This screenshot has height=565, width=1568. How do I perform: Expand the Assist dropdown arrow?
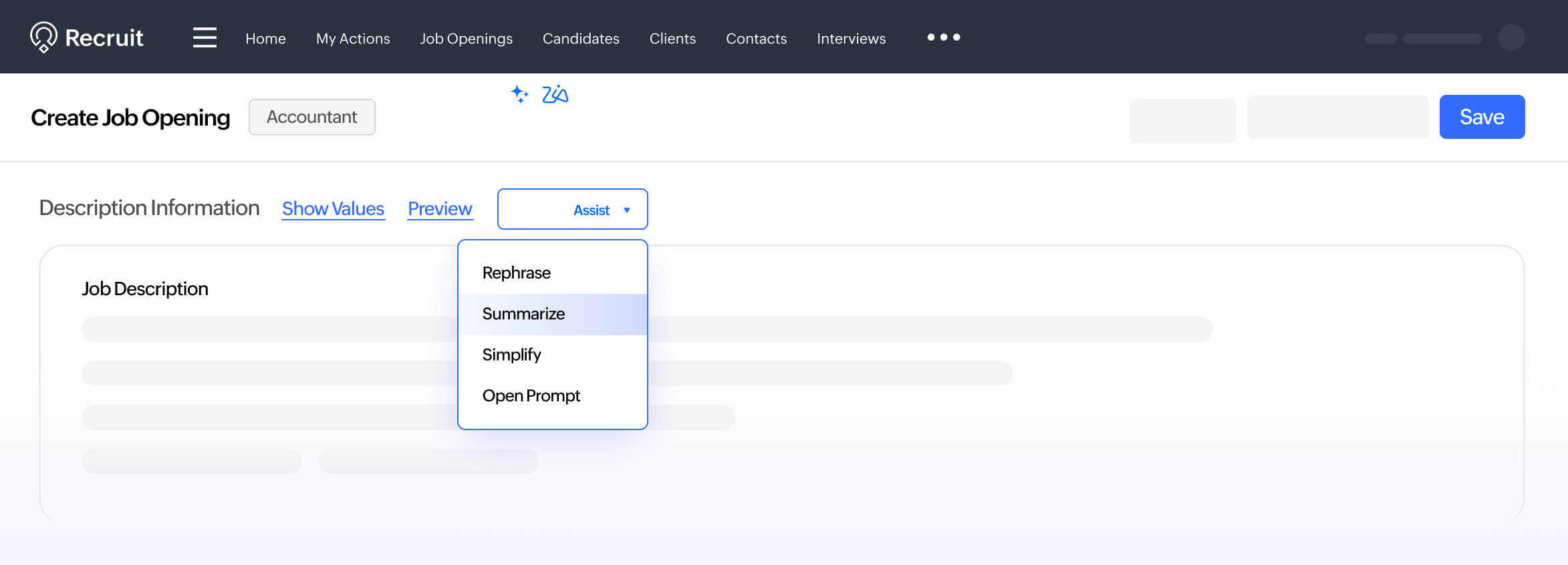tap(627, 210)
